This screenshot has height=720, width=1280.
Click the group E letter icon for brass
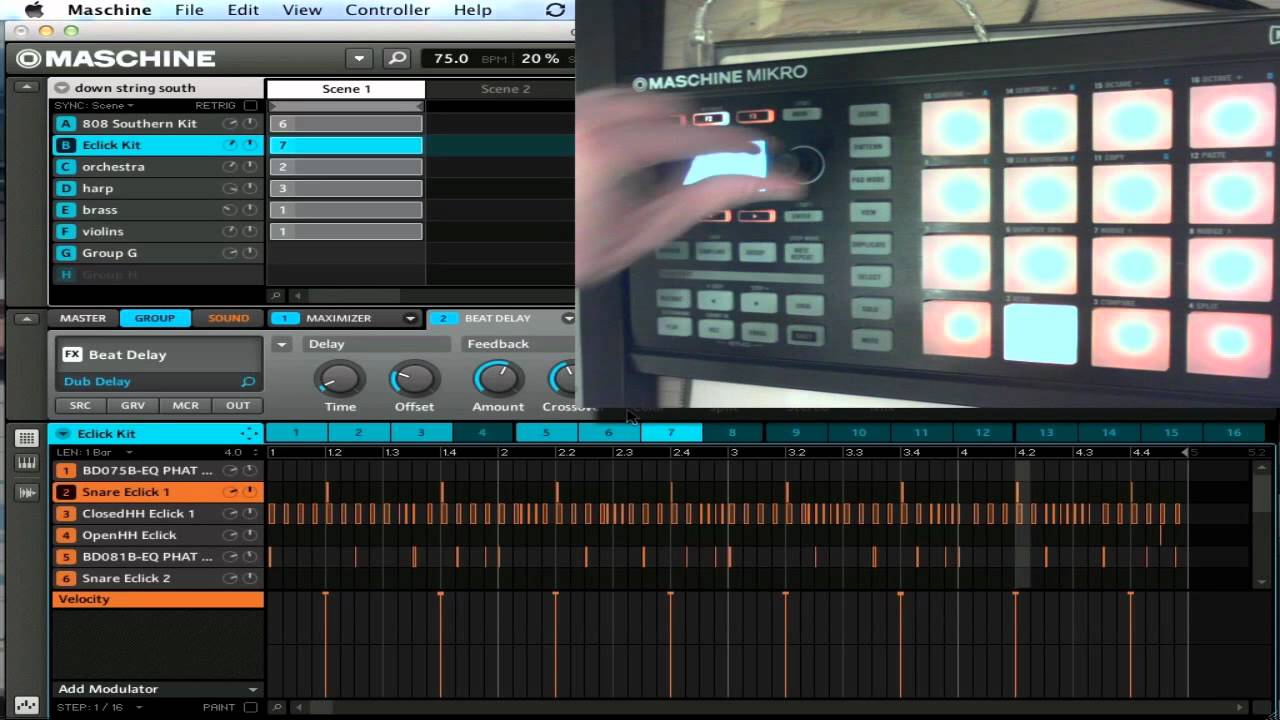[66, 210]
